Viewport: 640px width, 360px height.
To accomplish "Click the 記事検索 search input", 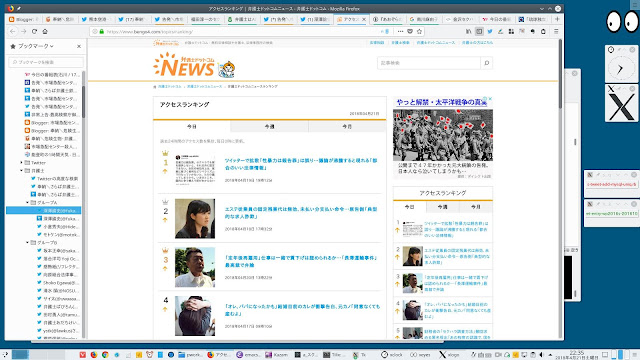I will [429, 63].
